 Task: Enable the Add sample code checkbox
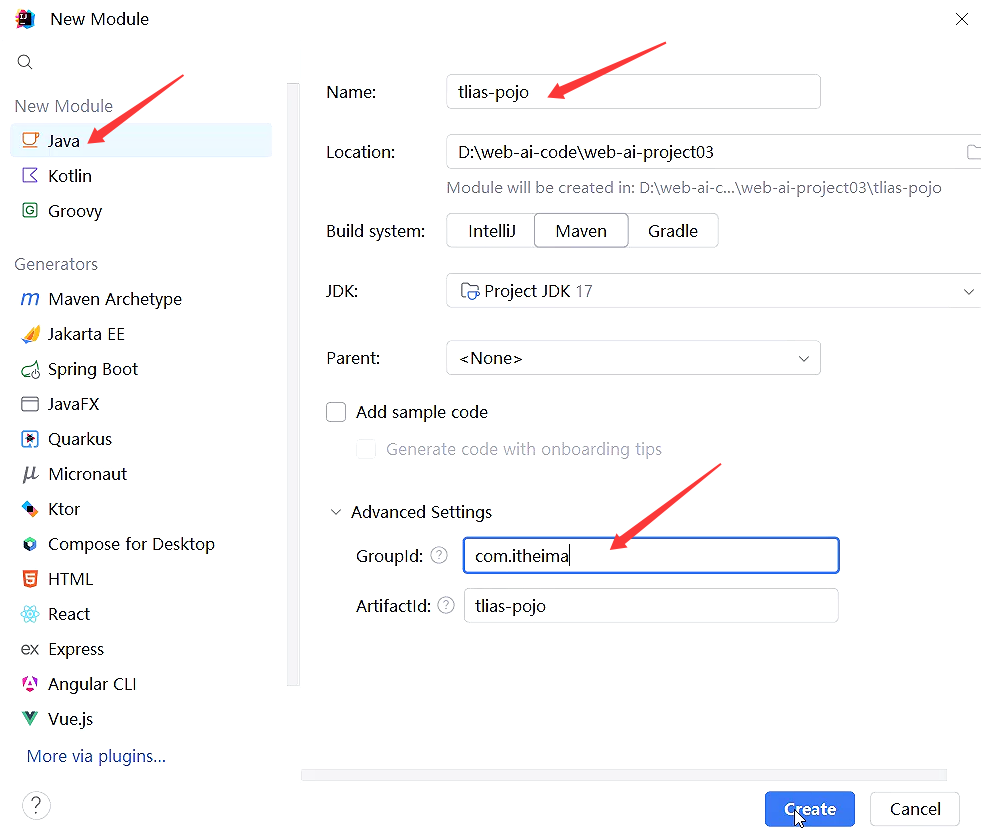point(336,412)
